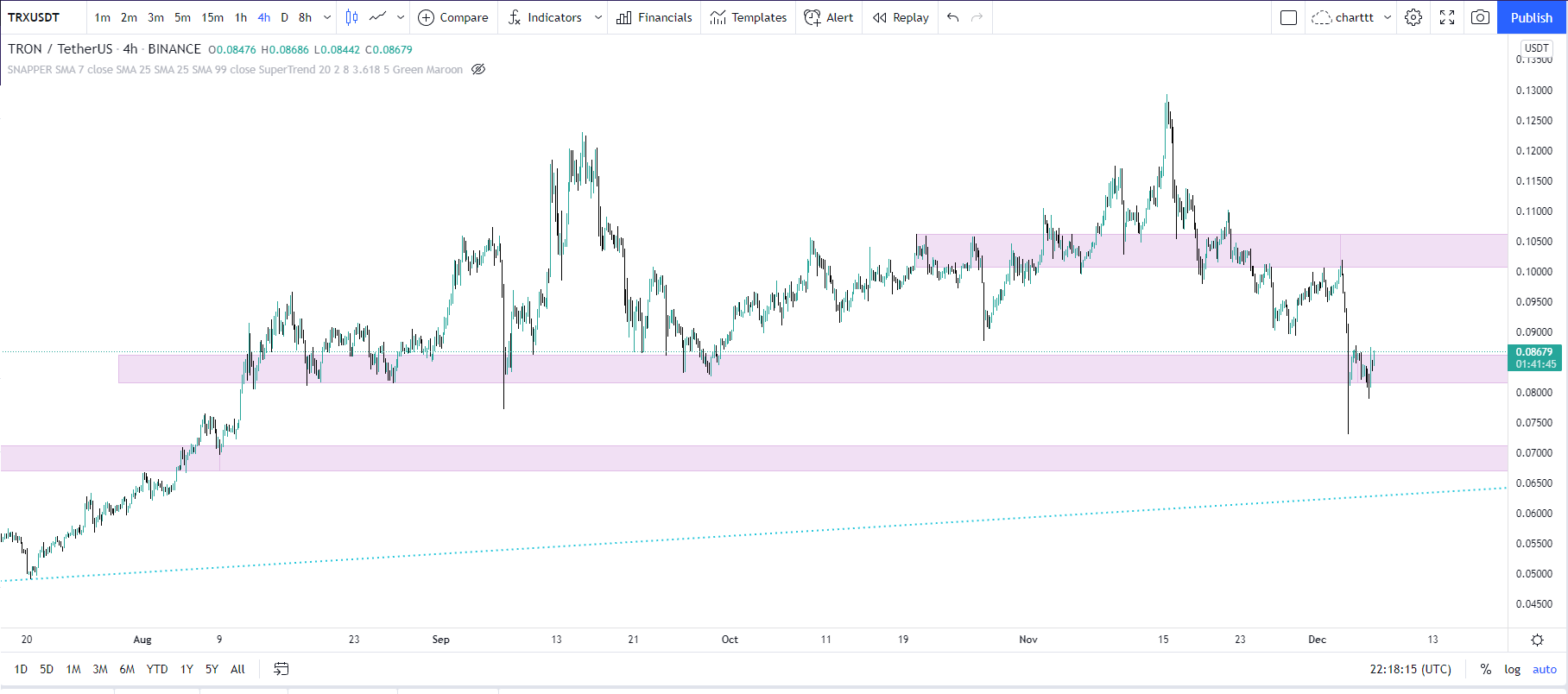Set date range to 5Y
This screenshot has width=1568, height=694.
click(x=212, y=669)
